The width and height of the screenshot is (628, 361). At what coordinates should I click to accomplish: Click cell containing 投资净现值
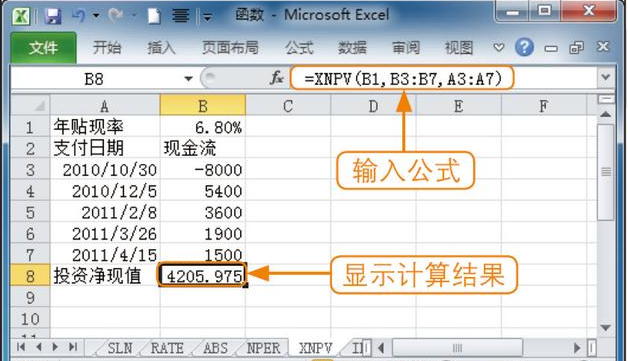point(105,276)
